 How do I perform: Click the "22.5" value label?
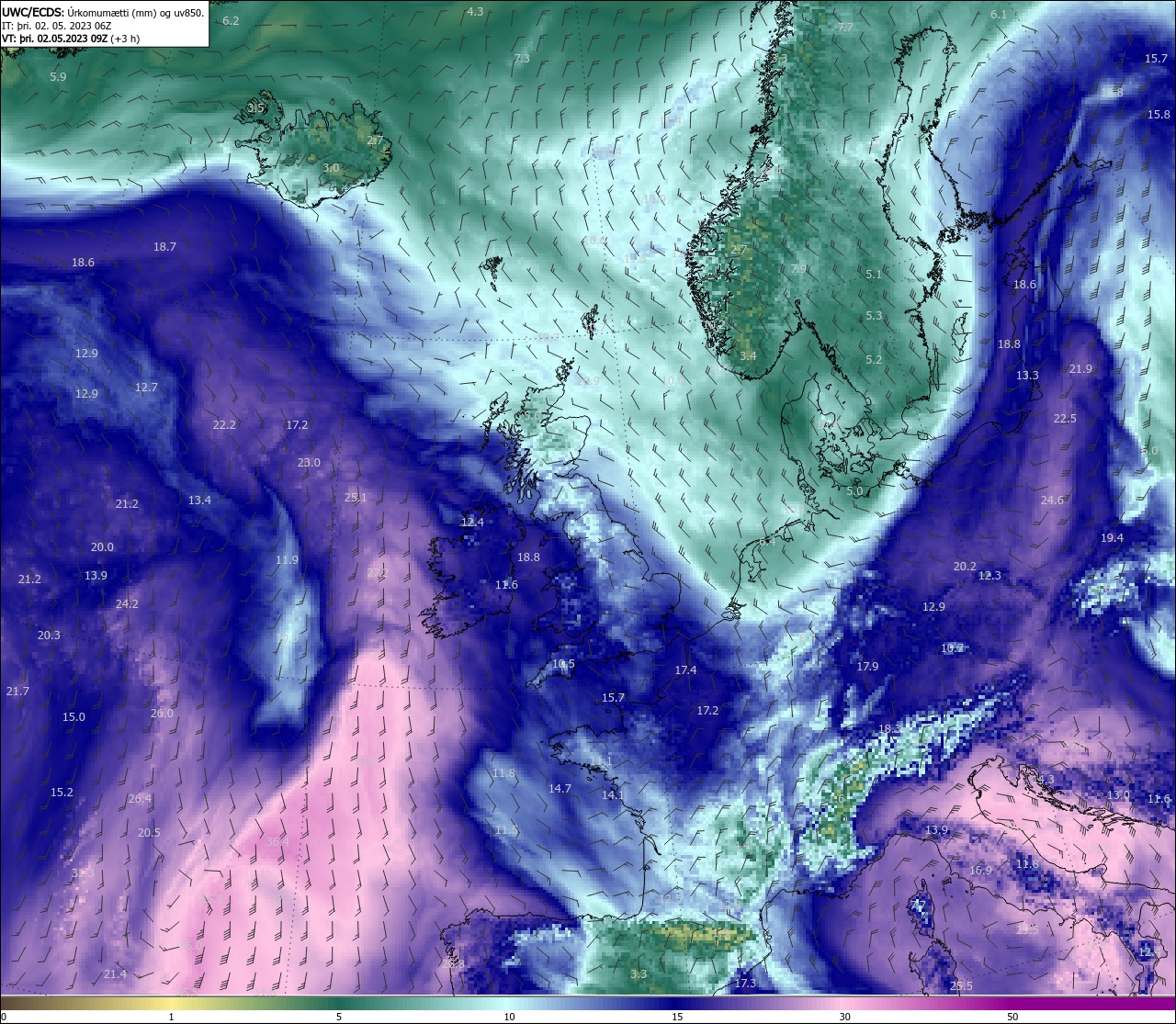point(1065,419)
